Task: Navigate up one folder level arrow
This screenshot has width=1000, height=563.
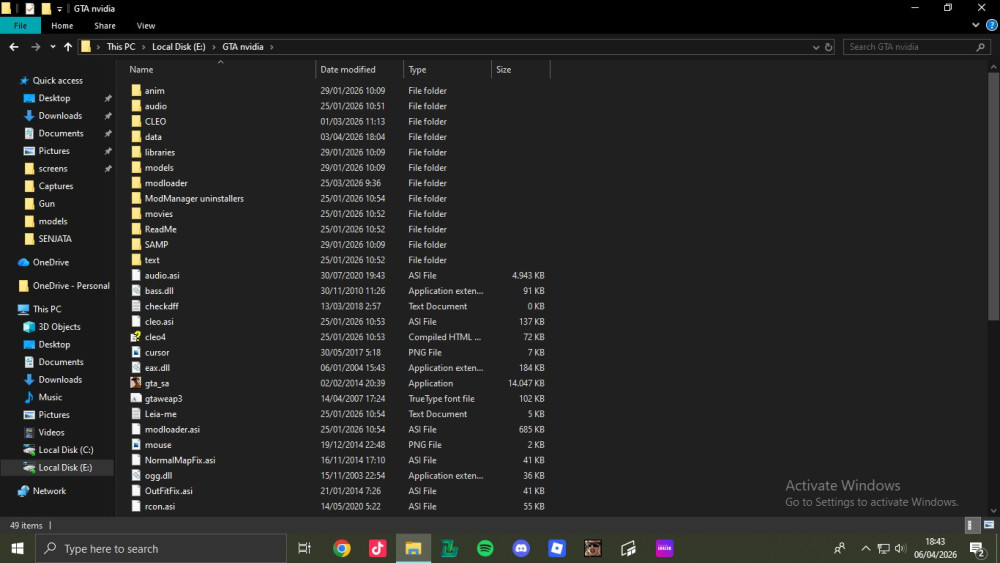Action: (x=68, y=47)
